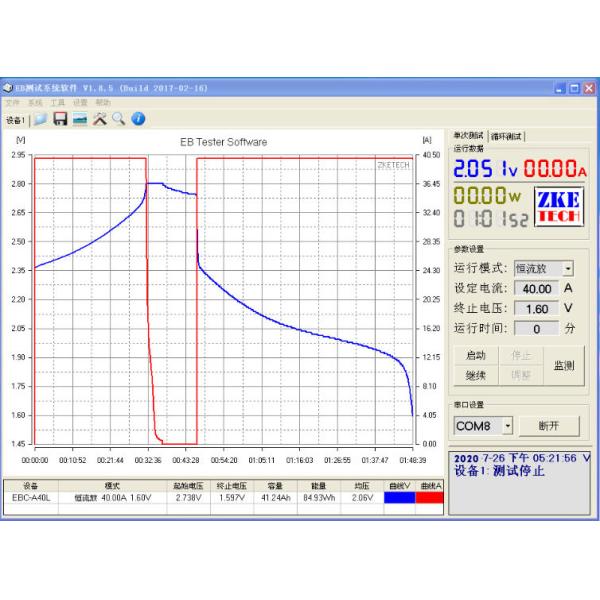Open the 文件 menu
The height and width of the screenshot is (600, 600).
tap(12, 102)
